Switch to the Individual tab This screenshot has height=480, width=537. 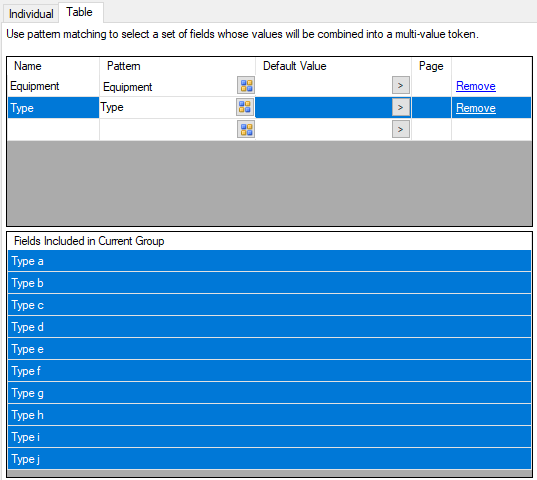[31, 14]
